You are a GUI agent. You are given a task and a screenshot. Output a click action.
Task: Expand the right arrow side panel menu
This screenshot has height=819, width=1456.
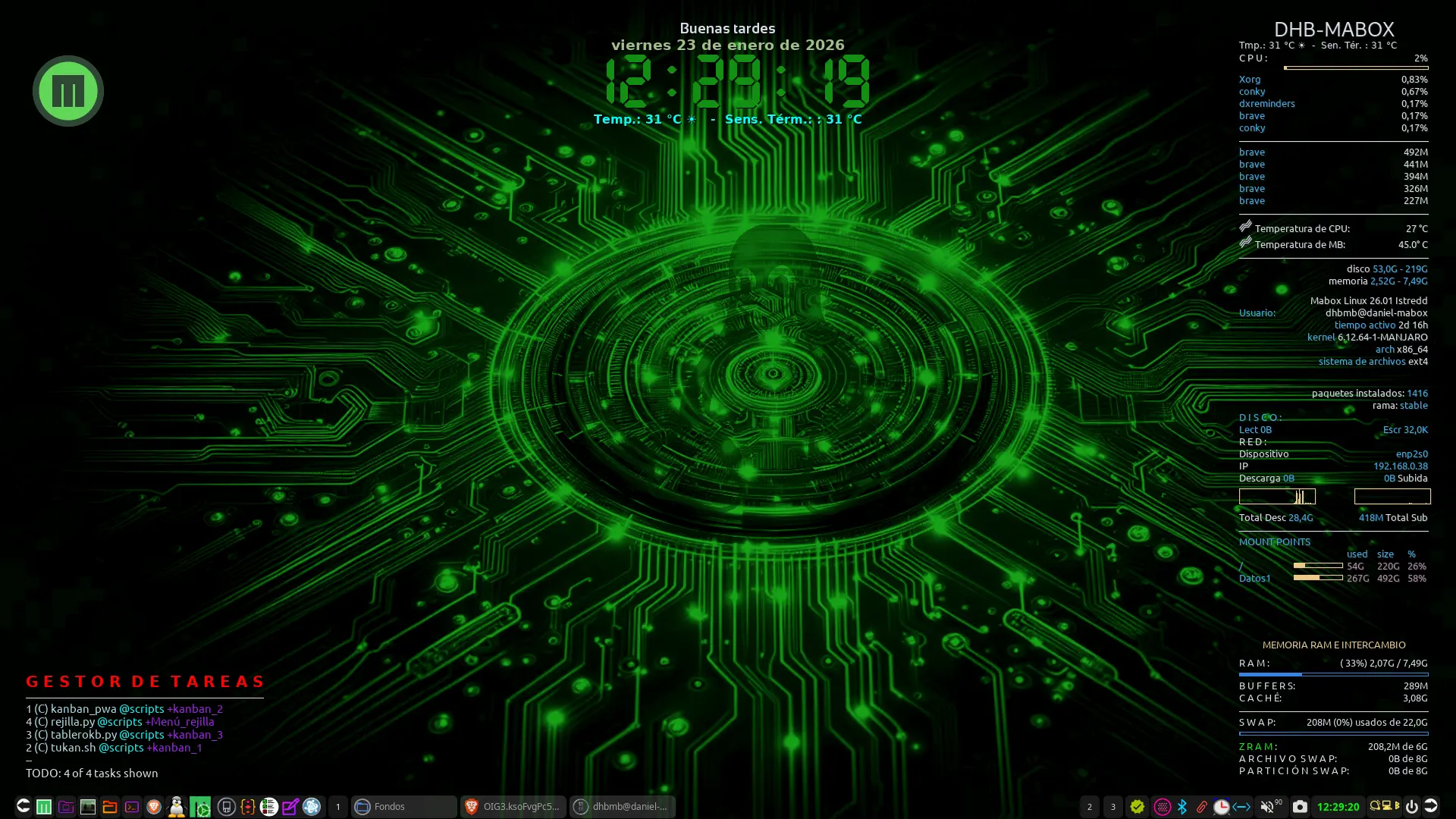point(1431,806)
